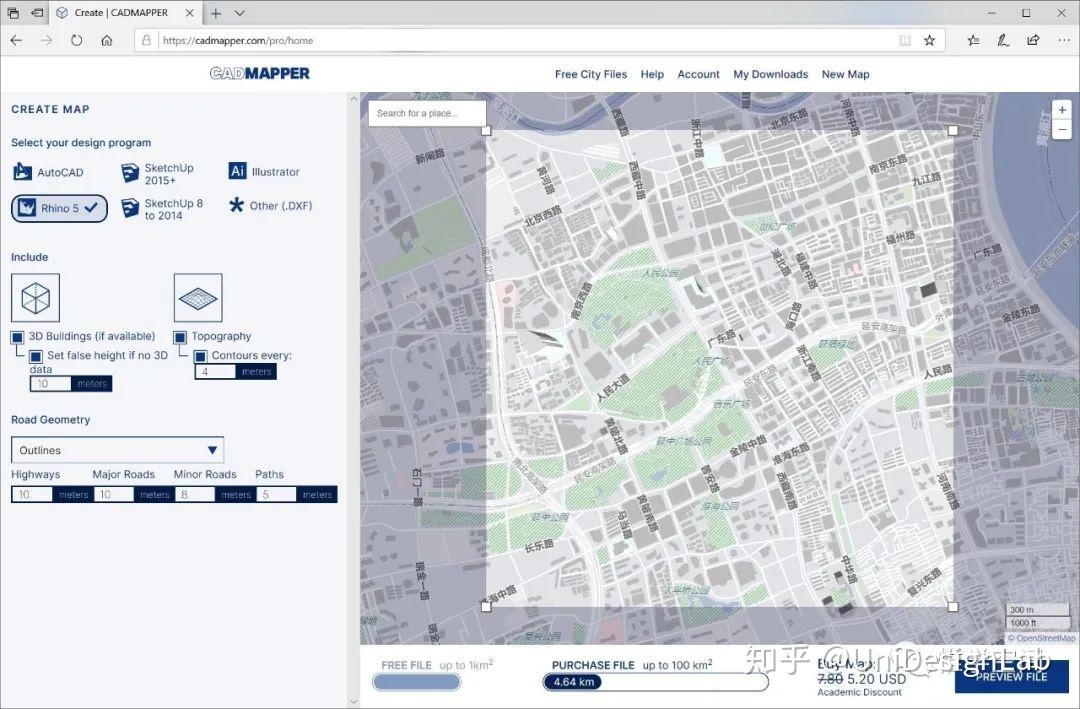Click the top-right selection handle on map
Viewport: 1080px width, 709px height.
point(953,130)
